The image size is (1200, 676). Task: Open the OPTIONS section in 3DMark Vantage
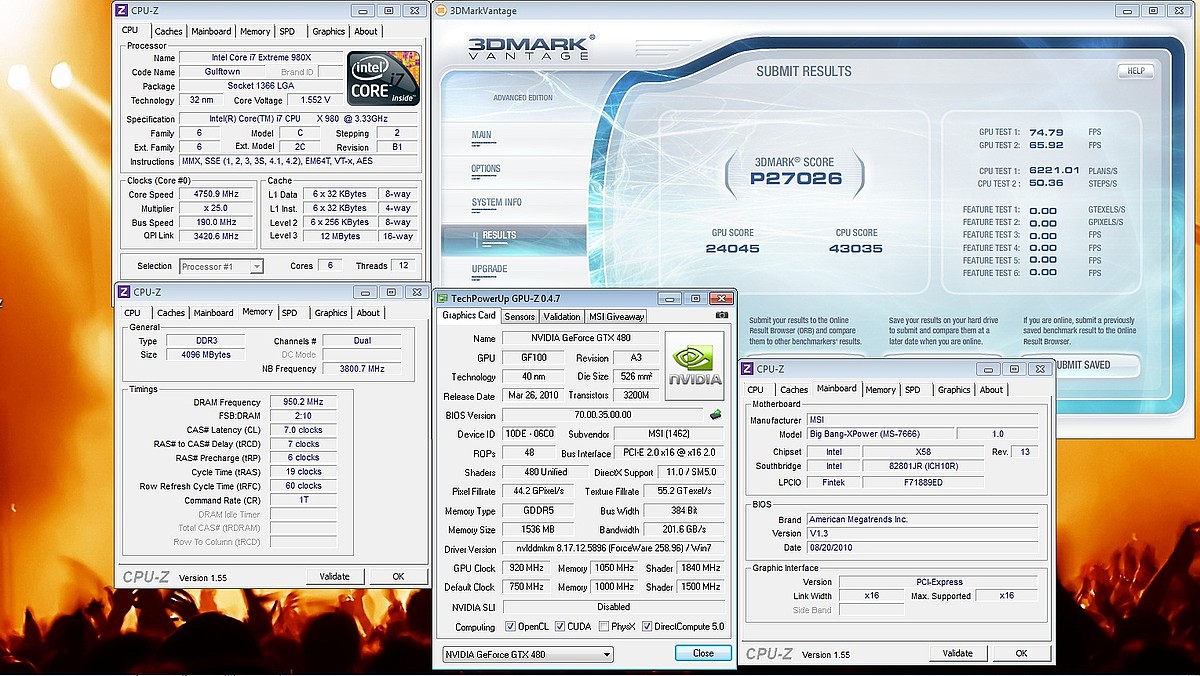coord(486,169)
